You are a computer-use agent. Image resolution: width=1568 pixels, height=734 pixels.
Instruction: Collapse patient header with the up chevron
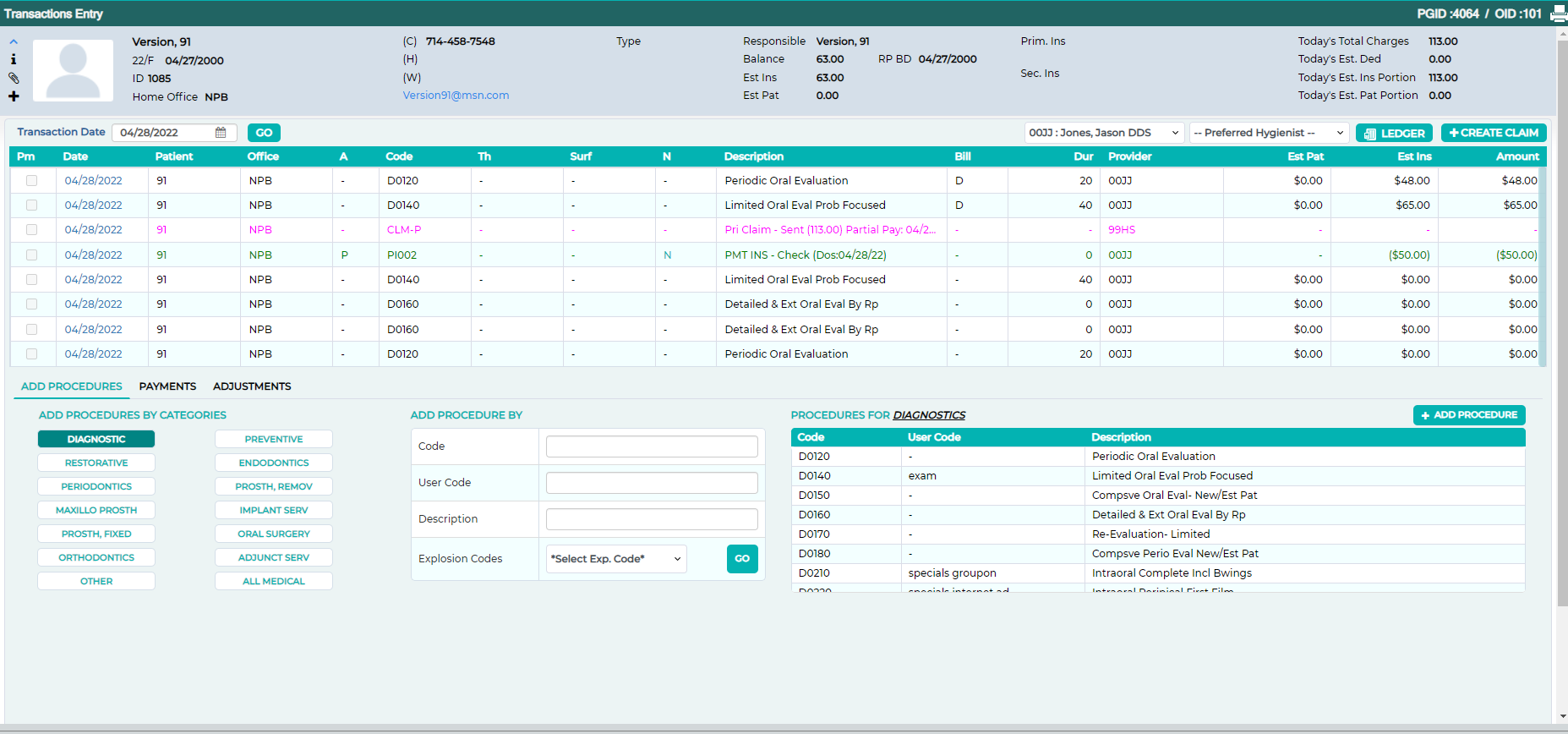(x=14, y=41)
